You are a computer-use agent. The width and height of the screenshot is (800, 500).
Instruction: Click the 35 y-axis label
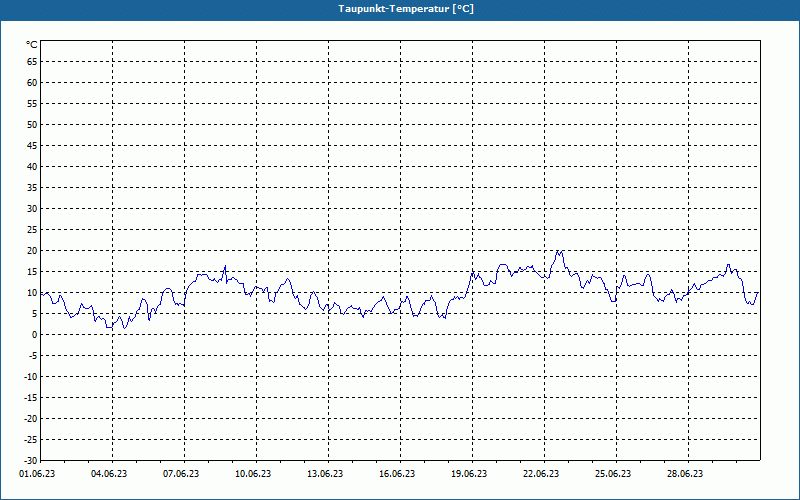click(x=32, y=188)
